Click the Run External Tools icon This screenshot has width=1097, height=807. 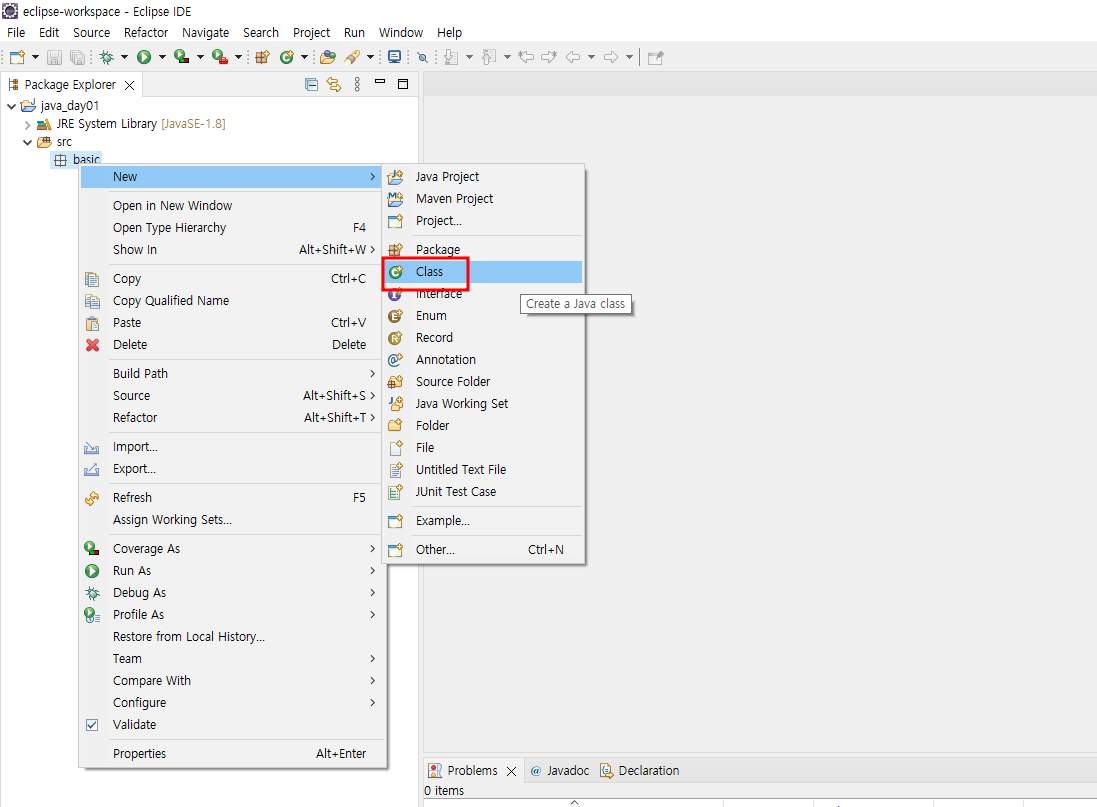(220, 57)
